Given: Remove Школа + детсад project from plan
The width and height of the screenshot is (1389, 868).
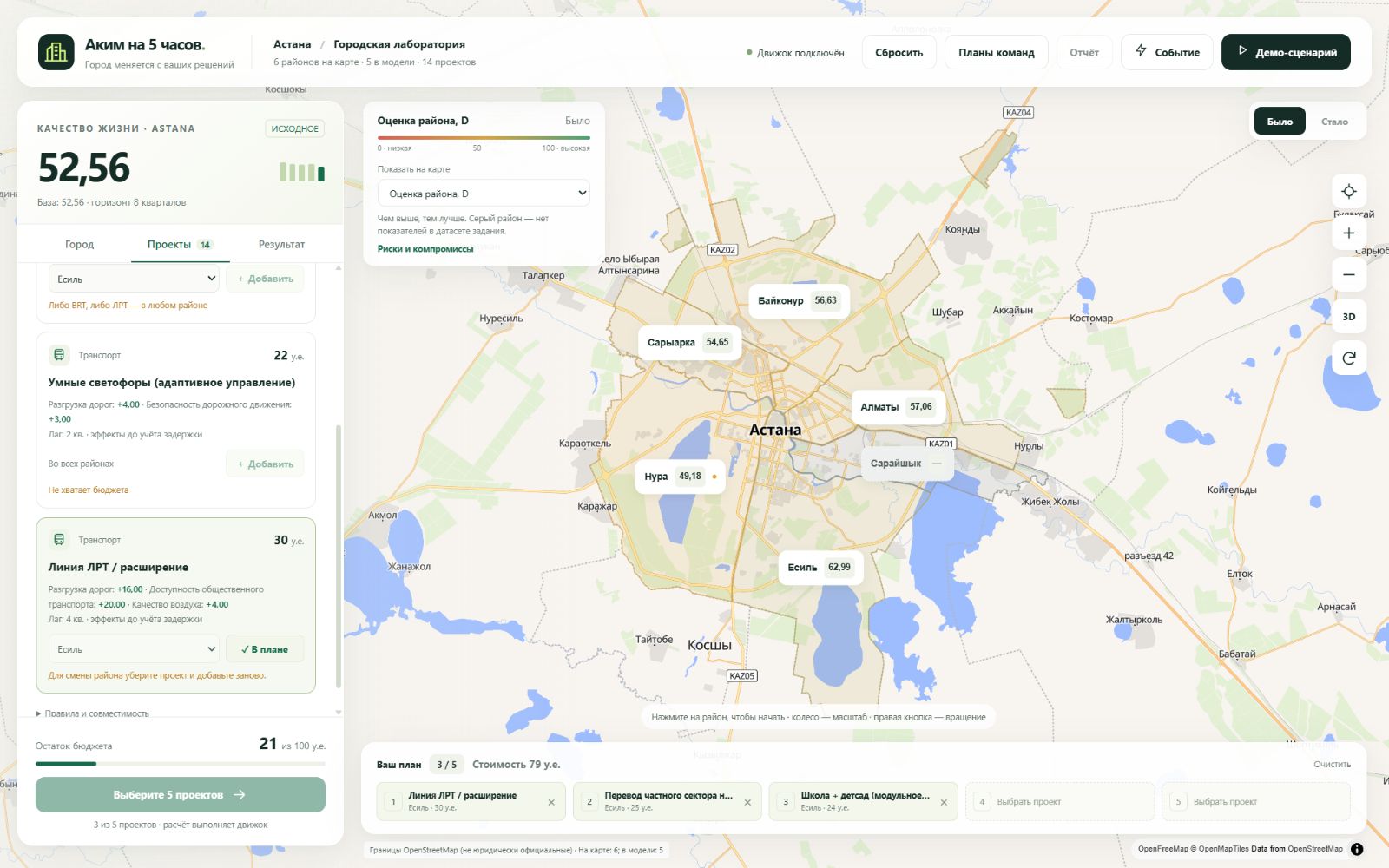Looking at the screenshot, I should [944, 802].
